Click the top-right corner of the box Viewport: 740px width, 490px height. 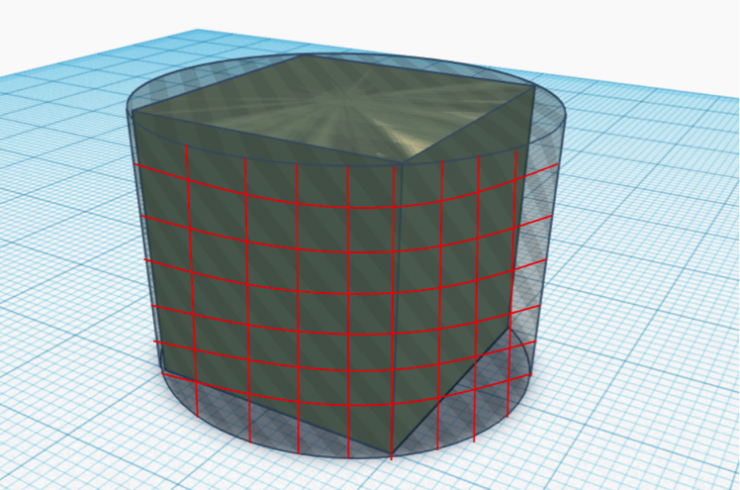tap(531, 87)
